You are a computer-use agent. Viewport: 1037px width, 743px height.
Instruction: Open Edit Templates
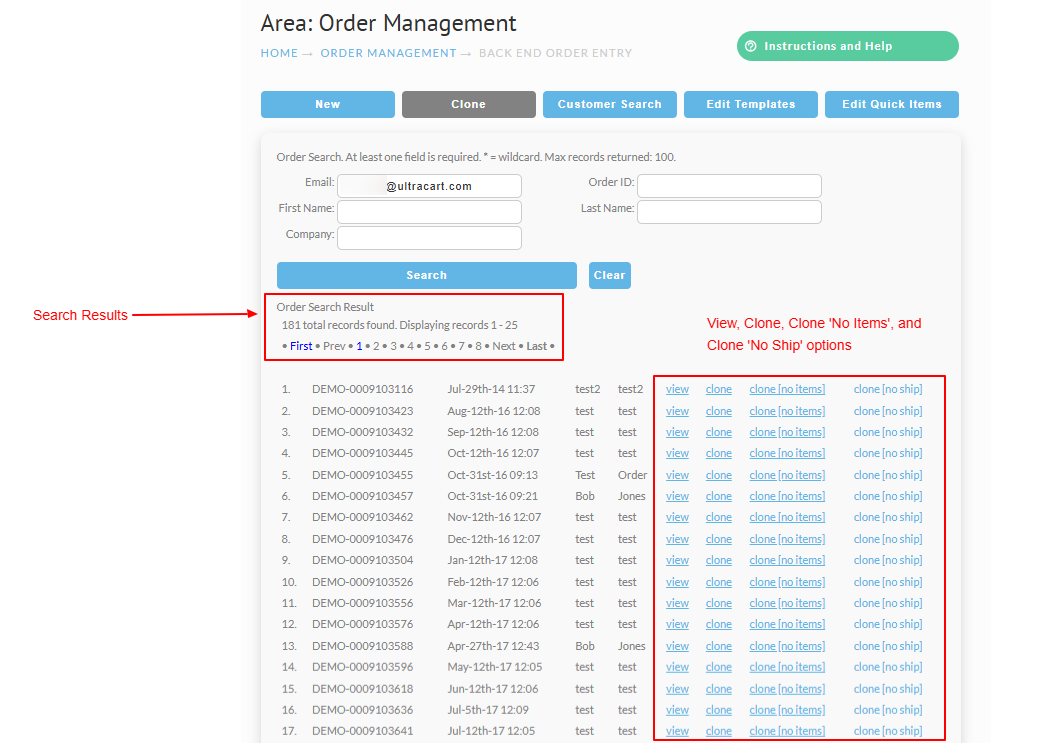751,105
